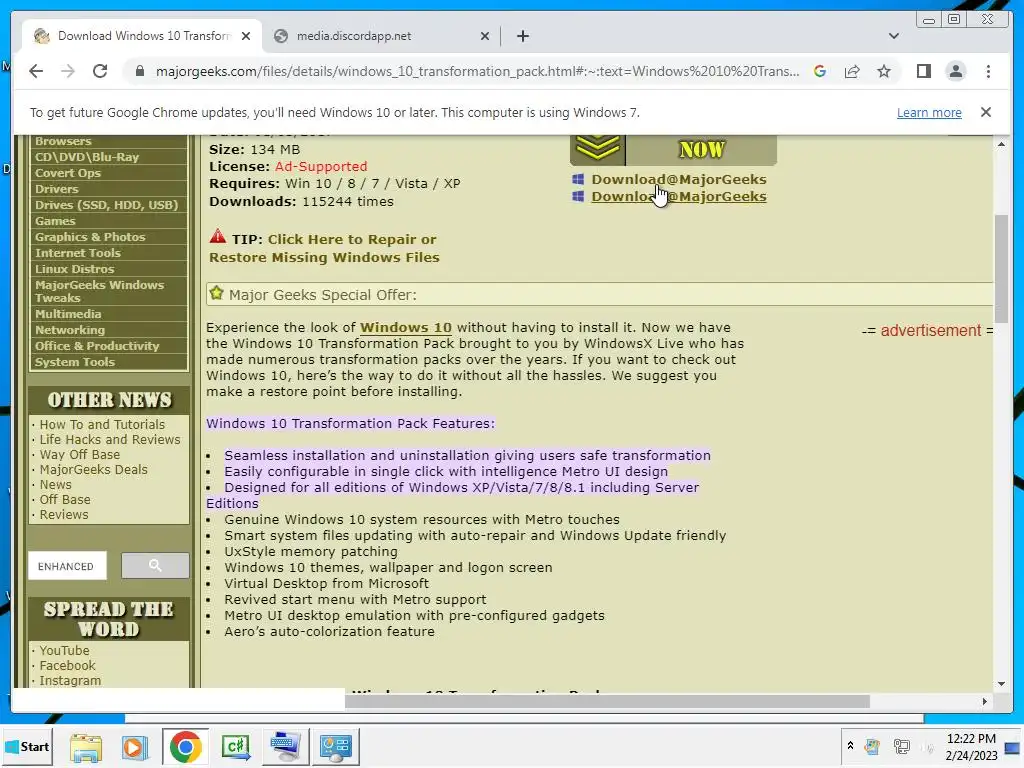
Task: Select Drives (SSD, HDD, USB) category
Action: [x=106, y=205]
